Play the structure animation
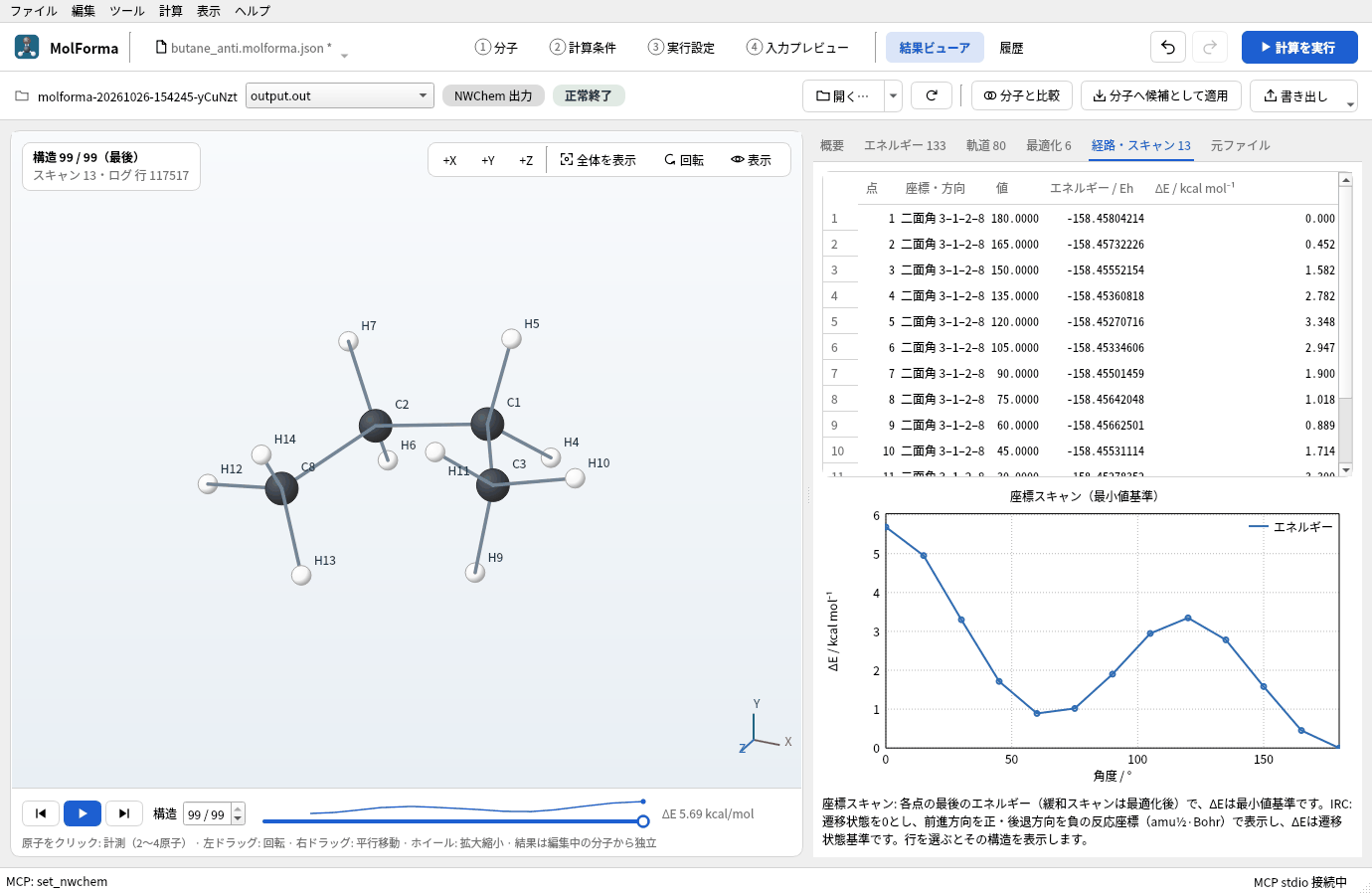 tap(83, 813)
